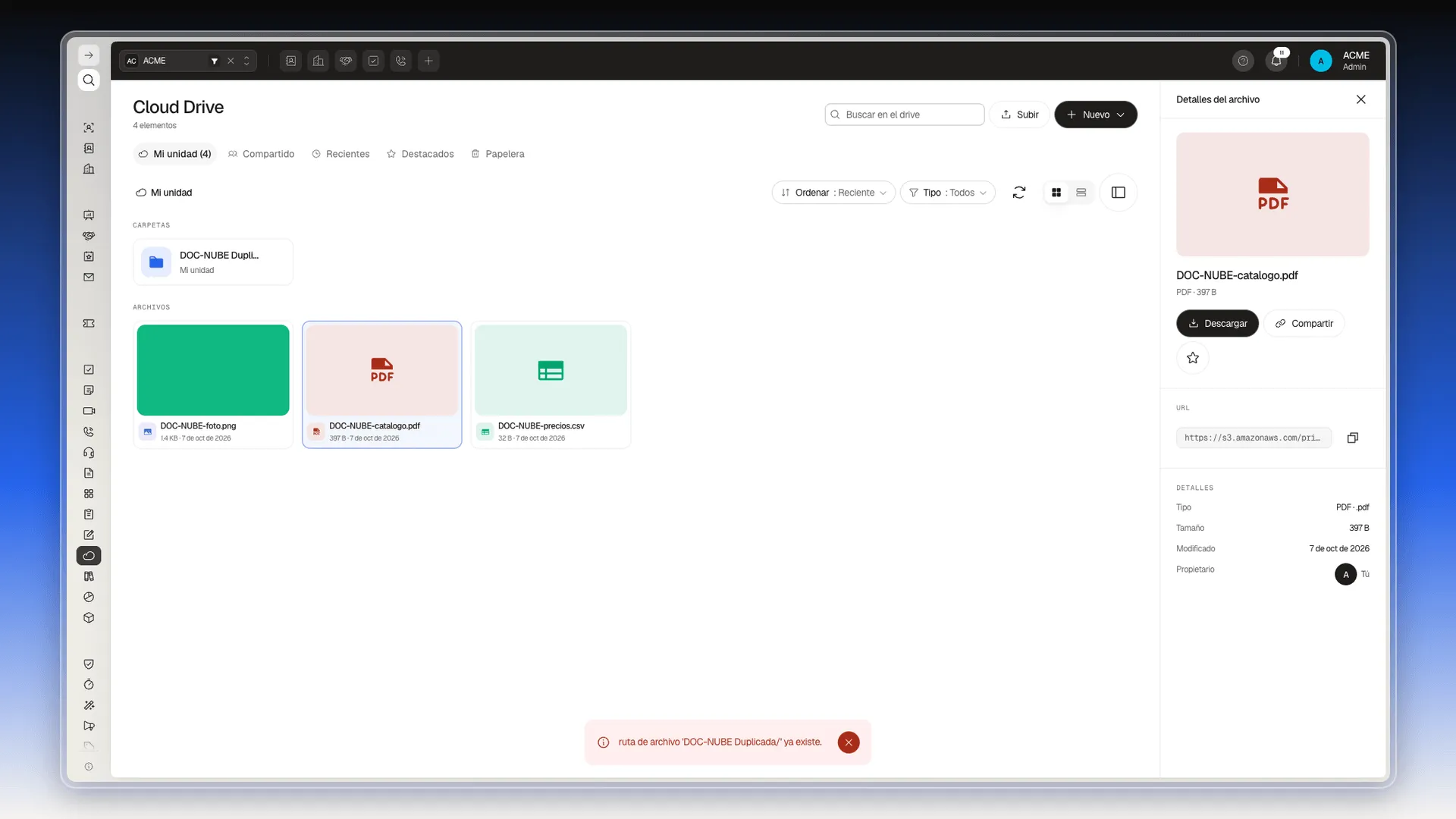Open the Tipo: Todos filter dropdown
Screen dimensions: 1456x819
[948, 193]
